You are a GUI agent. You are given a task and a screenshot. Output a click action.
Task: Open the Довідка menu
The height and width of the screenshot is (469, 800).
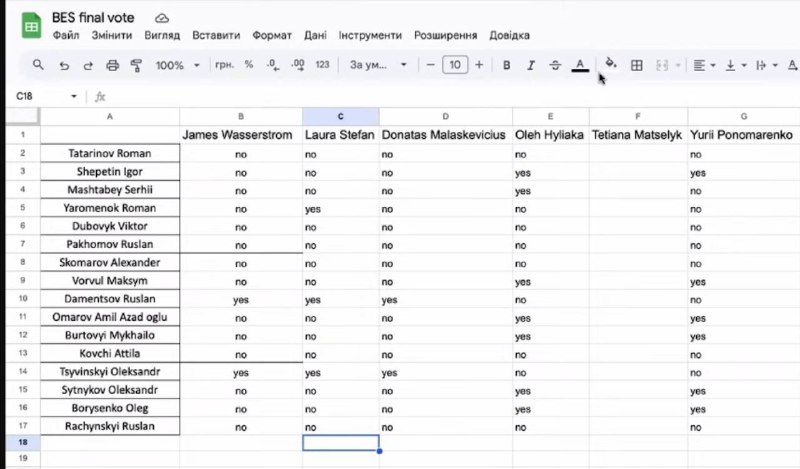coord(509,35)
